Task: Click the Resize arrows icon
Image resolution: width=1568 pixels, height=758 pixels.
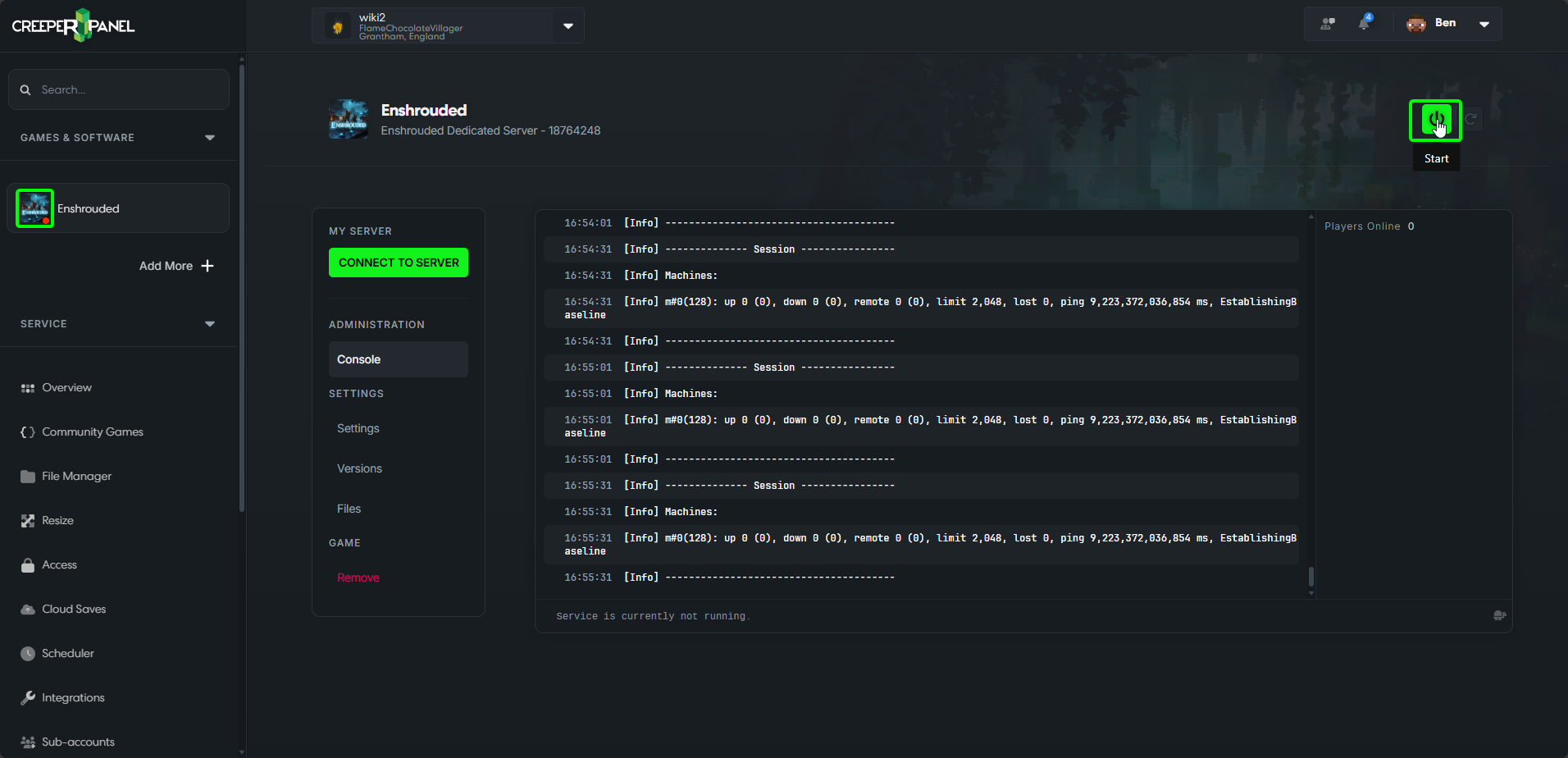Action: coord(28,521)
